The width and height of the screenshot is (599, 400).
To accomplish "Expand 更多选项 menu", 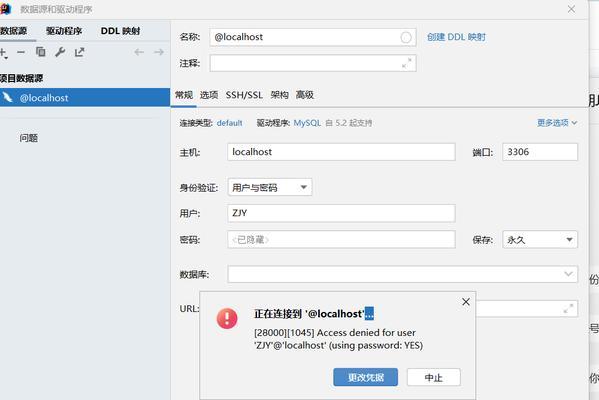I will [x=557, y=123].
